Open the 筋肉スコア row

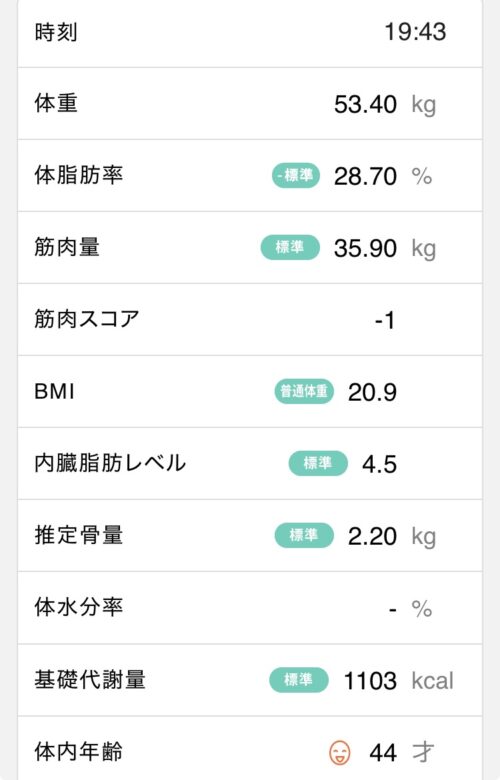[250, 319]
